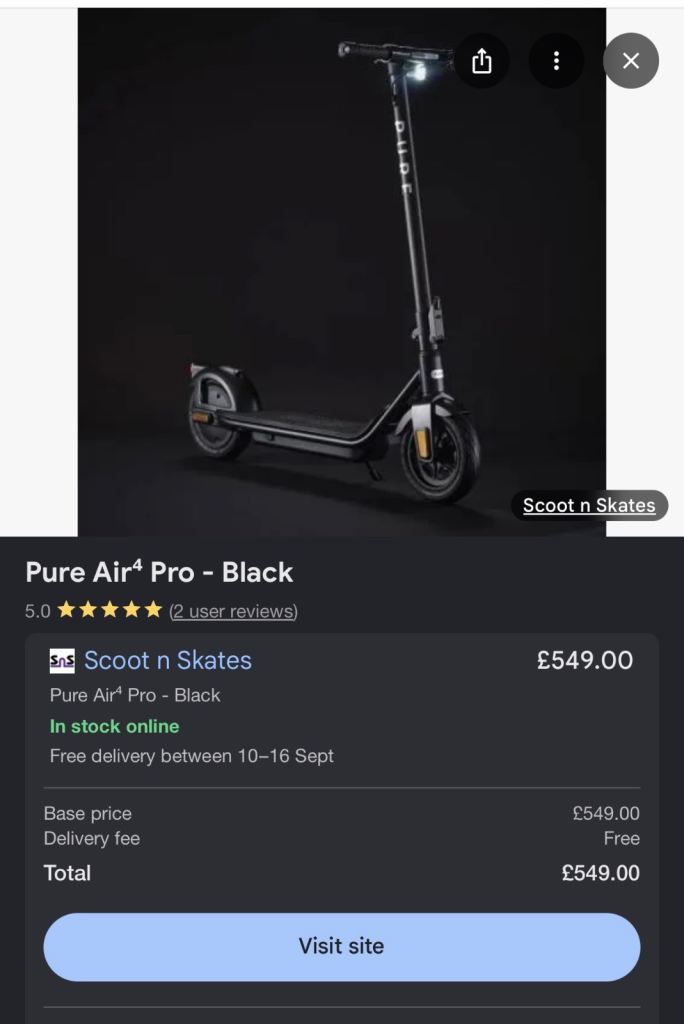The height and width of the screenshot is (1024, 684).
Task: Tap the green In stock online status
Action: [x=114, y=726]
